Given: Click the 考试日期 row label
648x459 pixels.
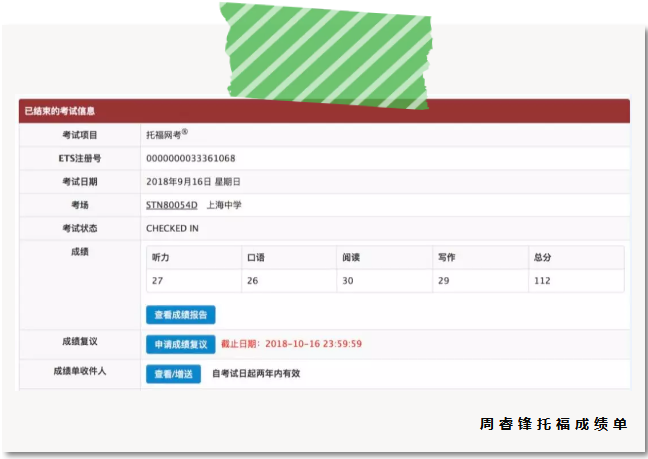Looking at the screenshot, I should pos(80,182).
